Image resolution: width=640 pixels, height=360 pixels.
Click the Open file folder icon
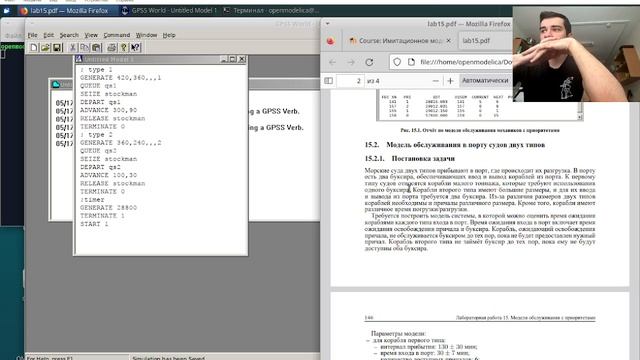coord(45,48)
